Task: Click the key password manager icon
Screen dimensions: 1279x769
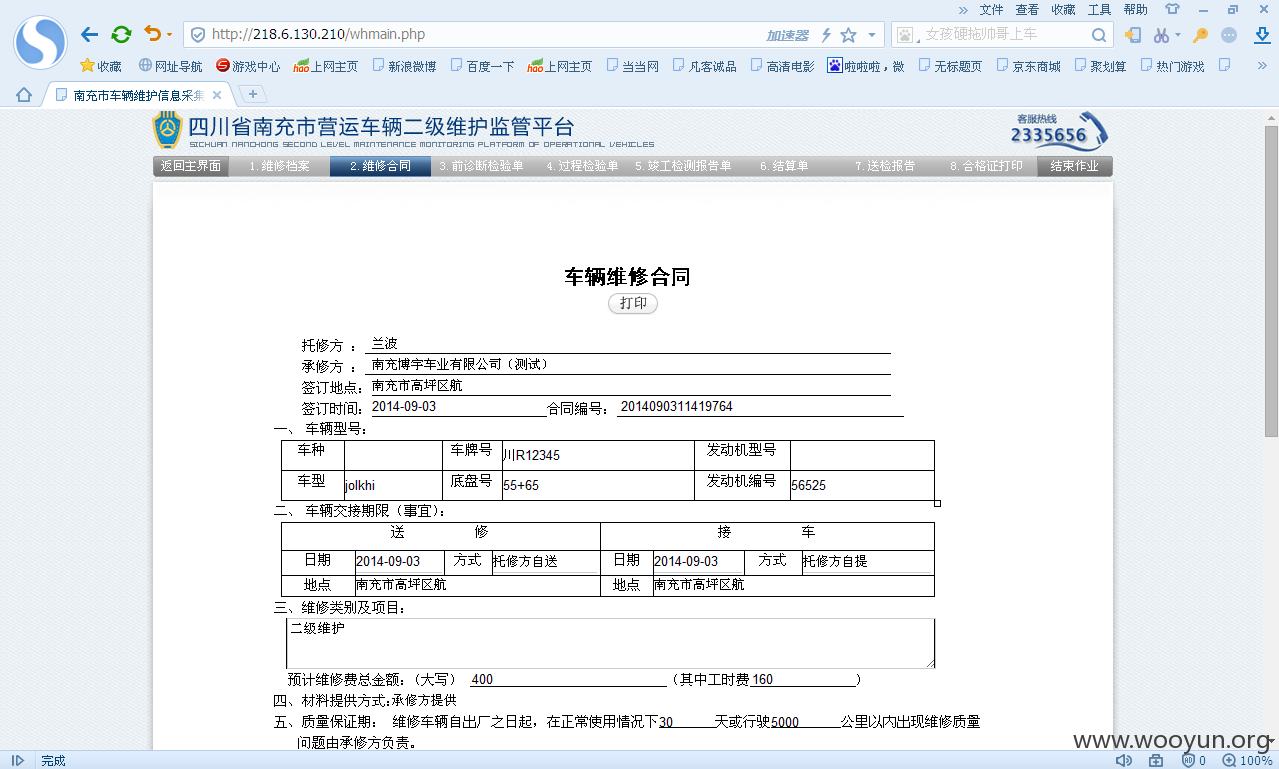Action: 1201,35
